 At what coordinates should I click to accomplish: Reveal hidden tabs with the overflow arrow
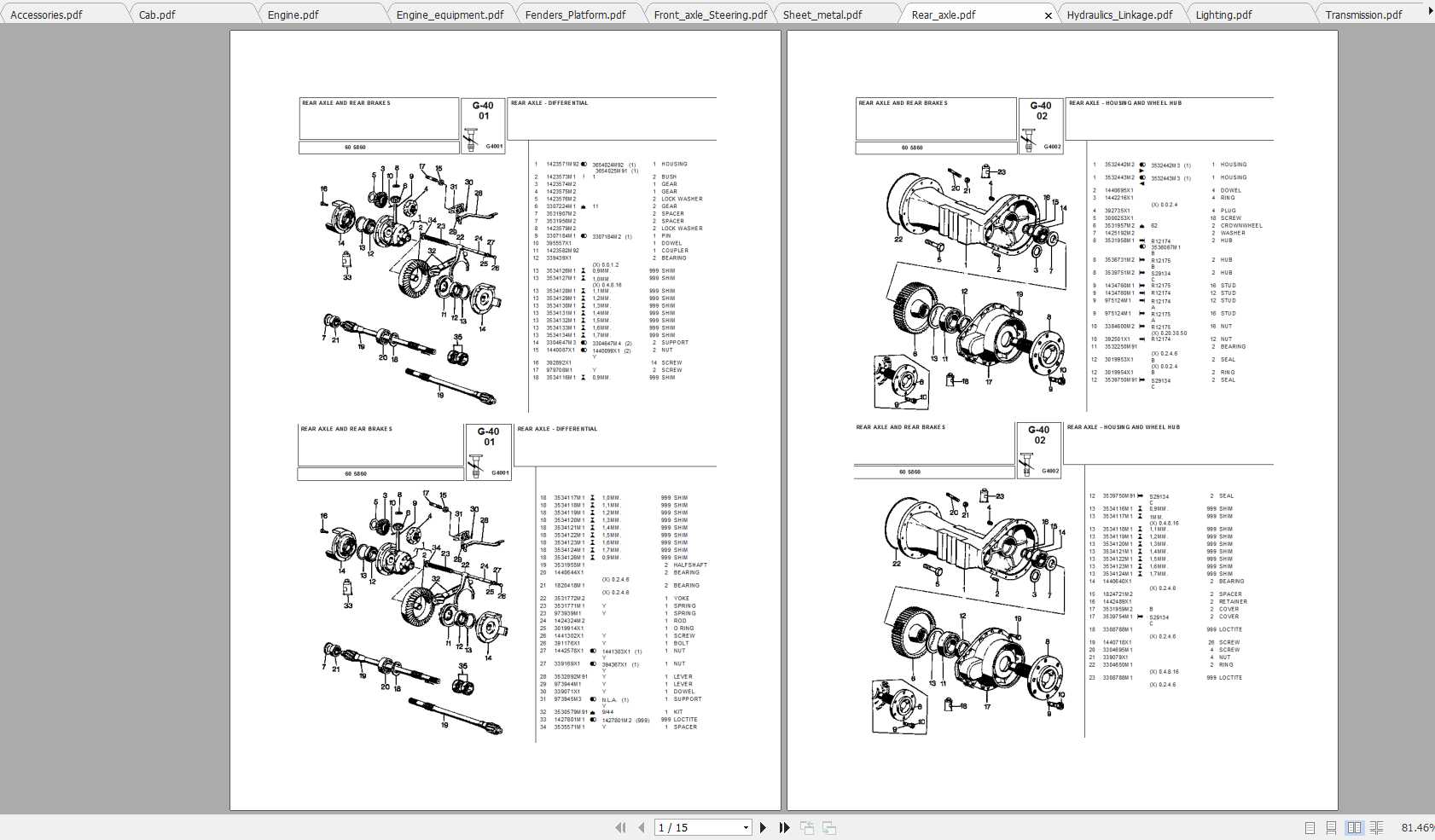point(1430,9)
